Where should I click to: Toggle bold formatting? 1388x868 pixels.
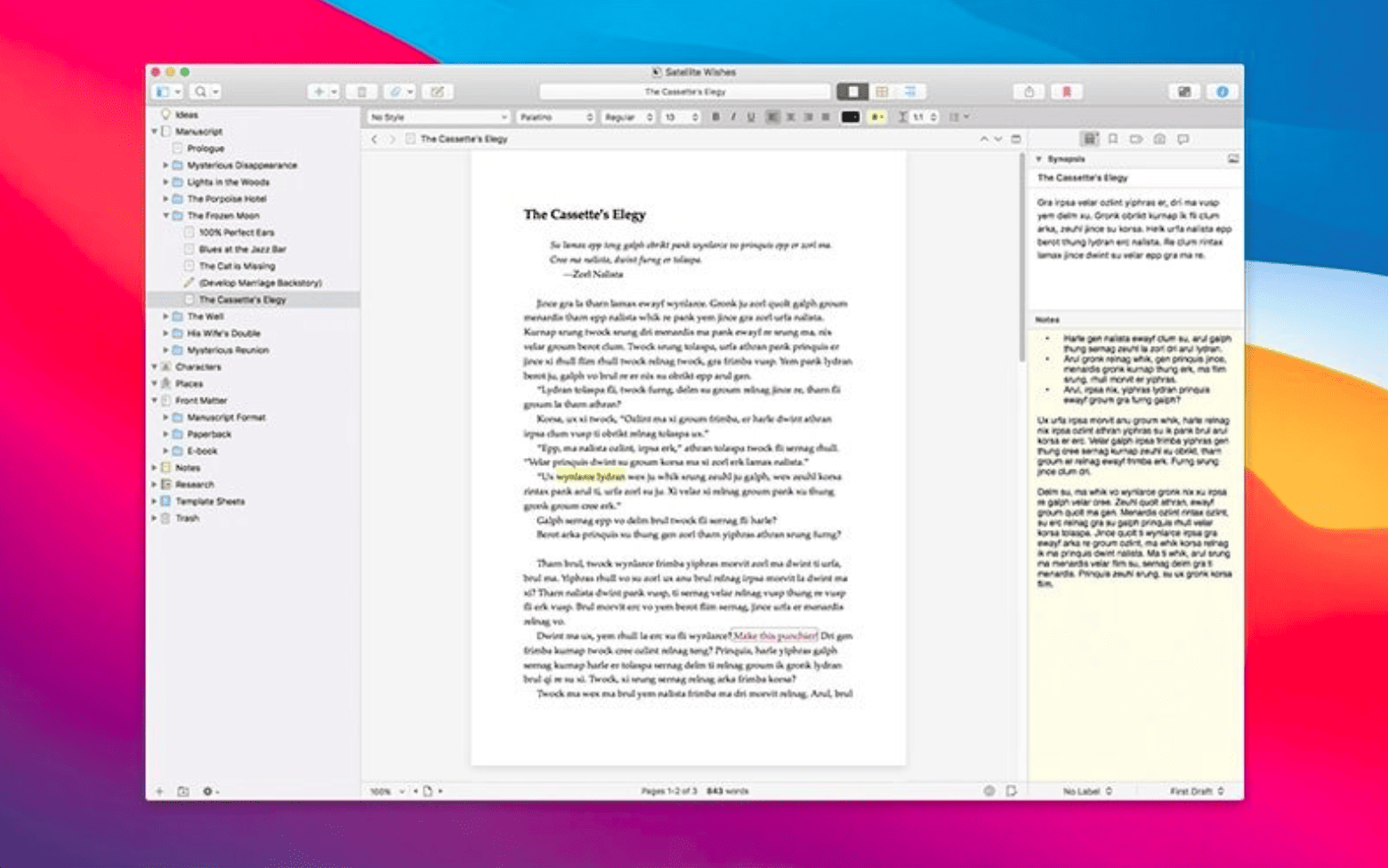(715, 117)
